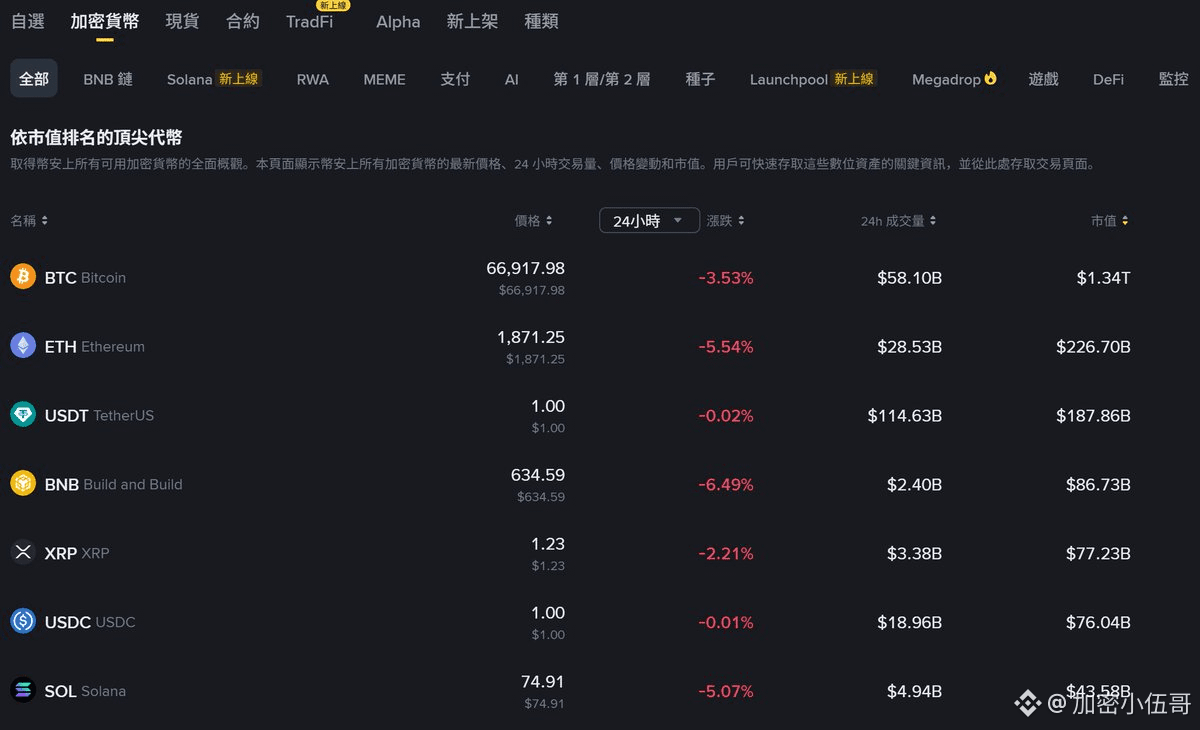Click XRP market cap $77.23B
1200x730 pixels.
(1098, 554)
